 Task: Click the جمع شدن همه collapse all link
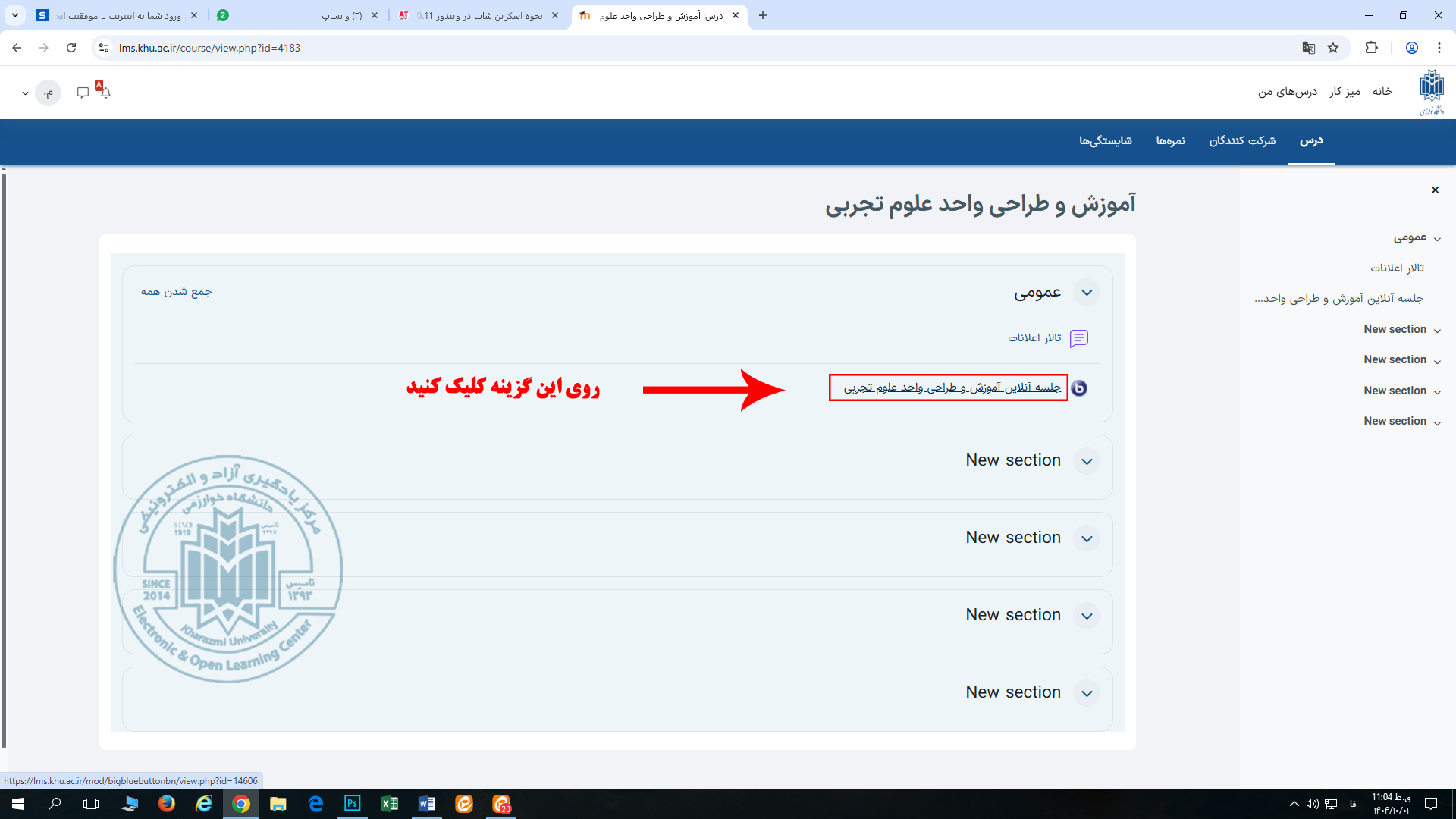[x=176, y=292]
